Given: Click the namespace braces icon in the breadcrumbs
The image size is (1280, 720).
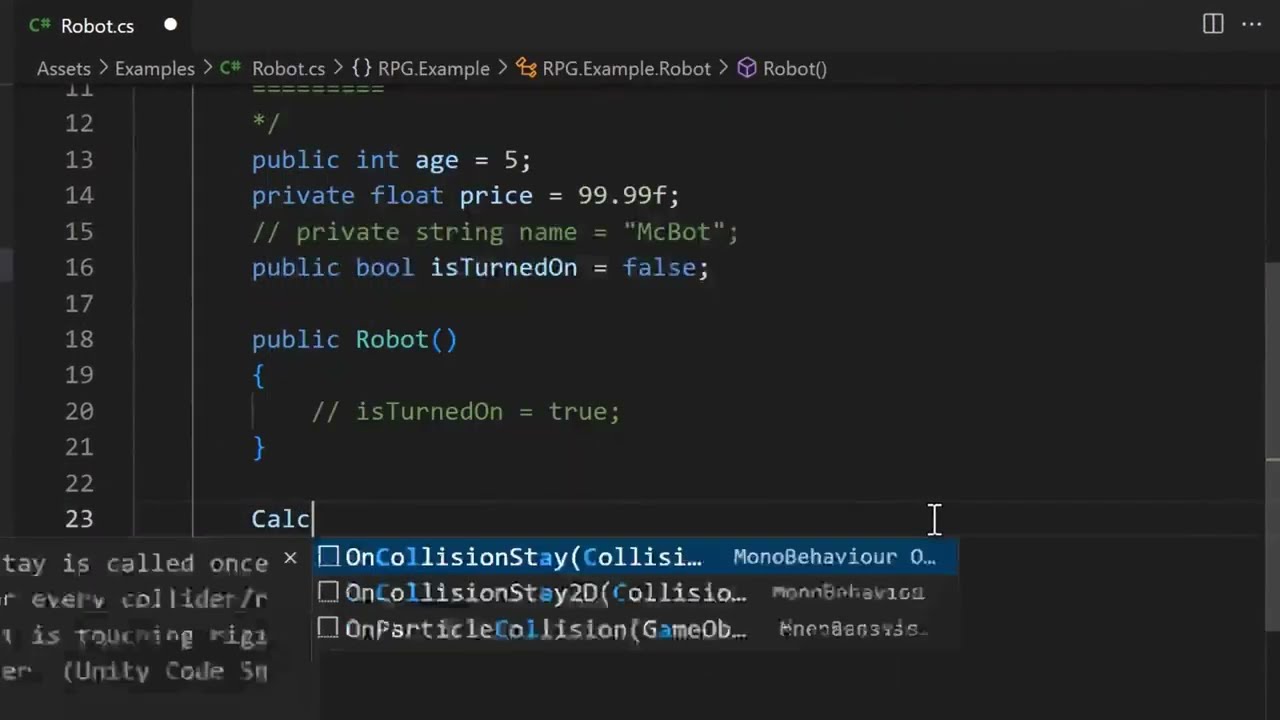Looking at the screenshot, I should click(361, 69).
